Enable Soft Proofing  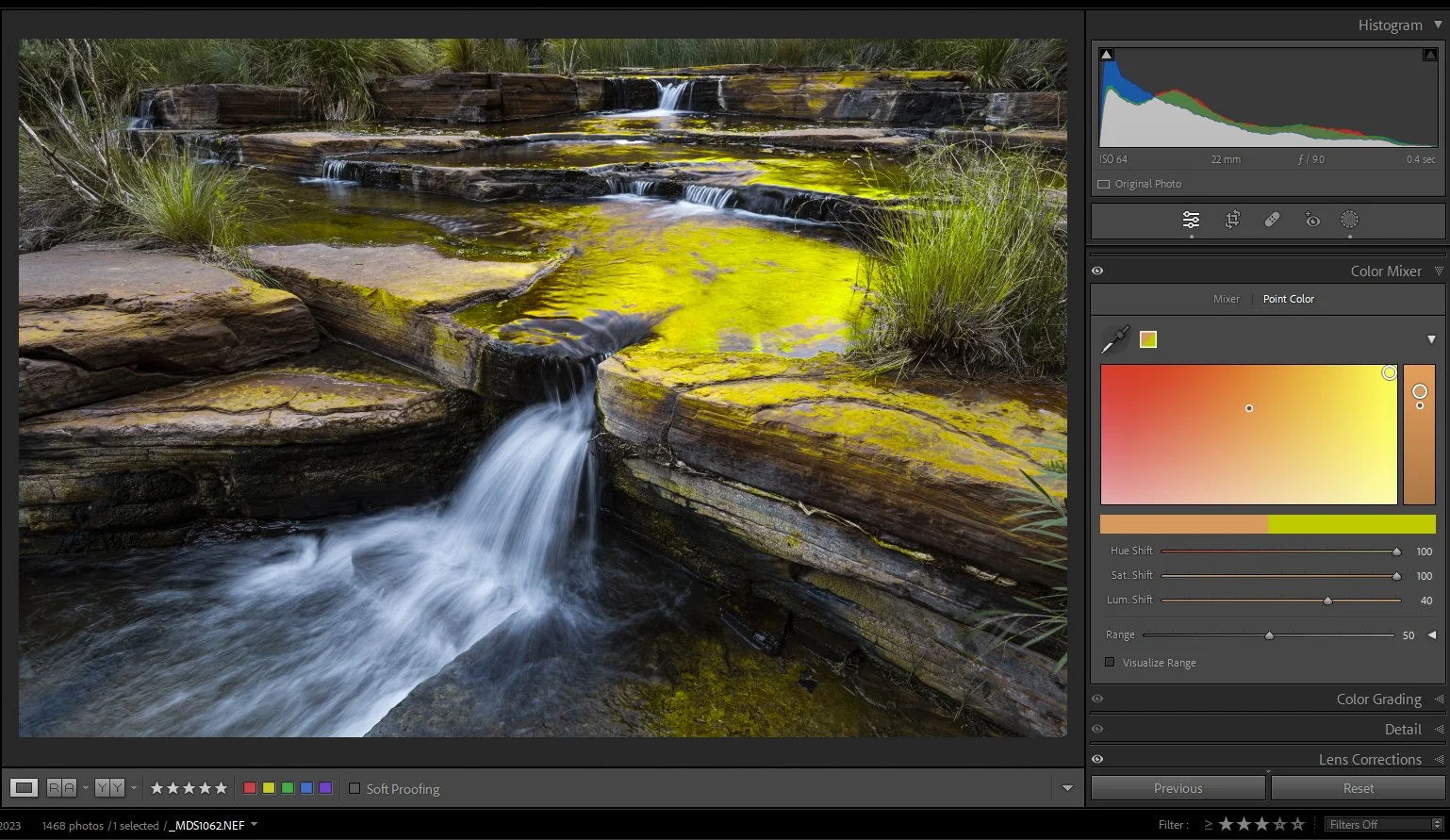coord(354,788)
